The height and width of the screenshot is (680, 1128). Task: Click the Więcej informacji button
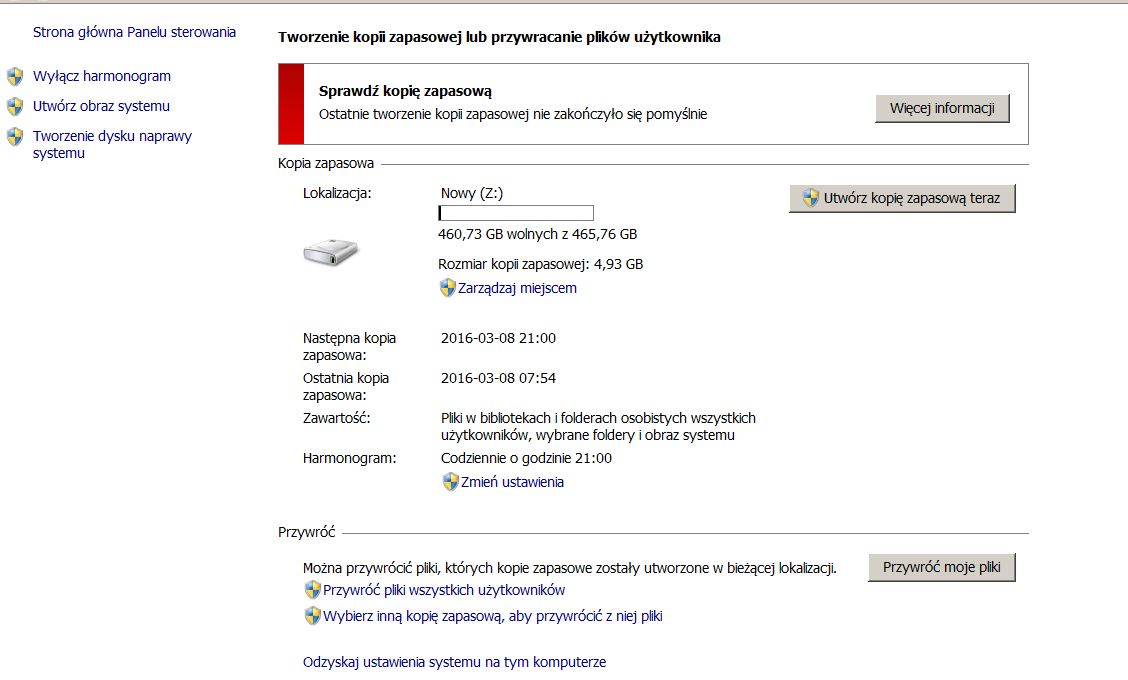pyautogui.click(x=942, y=109)
